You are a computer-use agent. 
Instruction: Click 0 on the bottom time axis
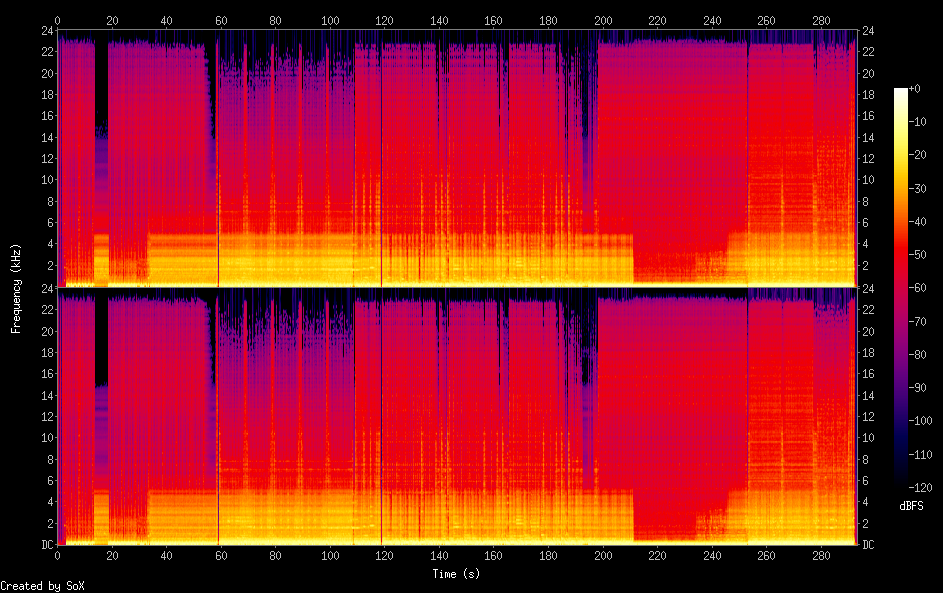coord(58,556)
